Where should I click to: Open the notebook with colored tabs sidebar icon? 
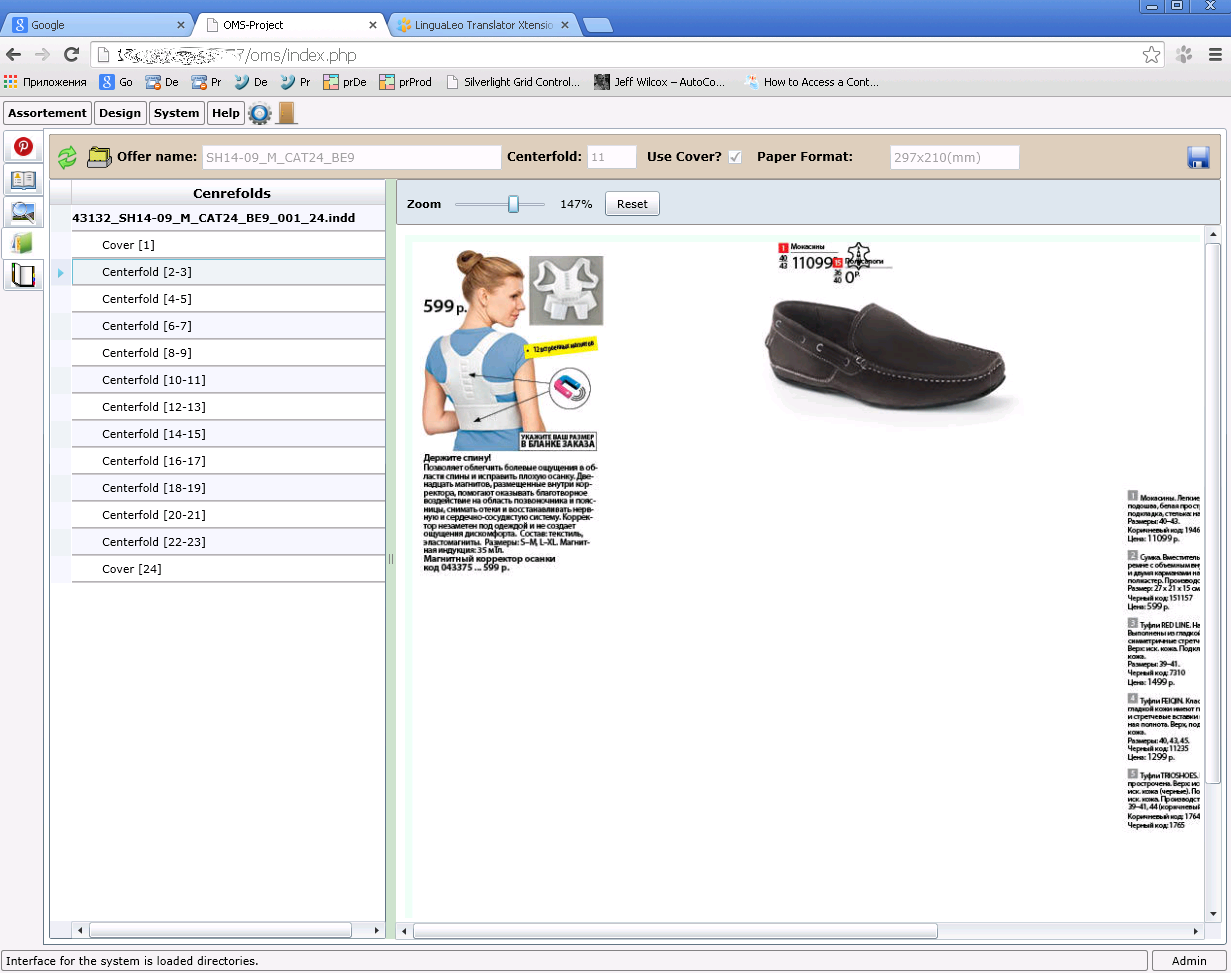(x=23, y=274)
